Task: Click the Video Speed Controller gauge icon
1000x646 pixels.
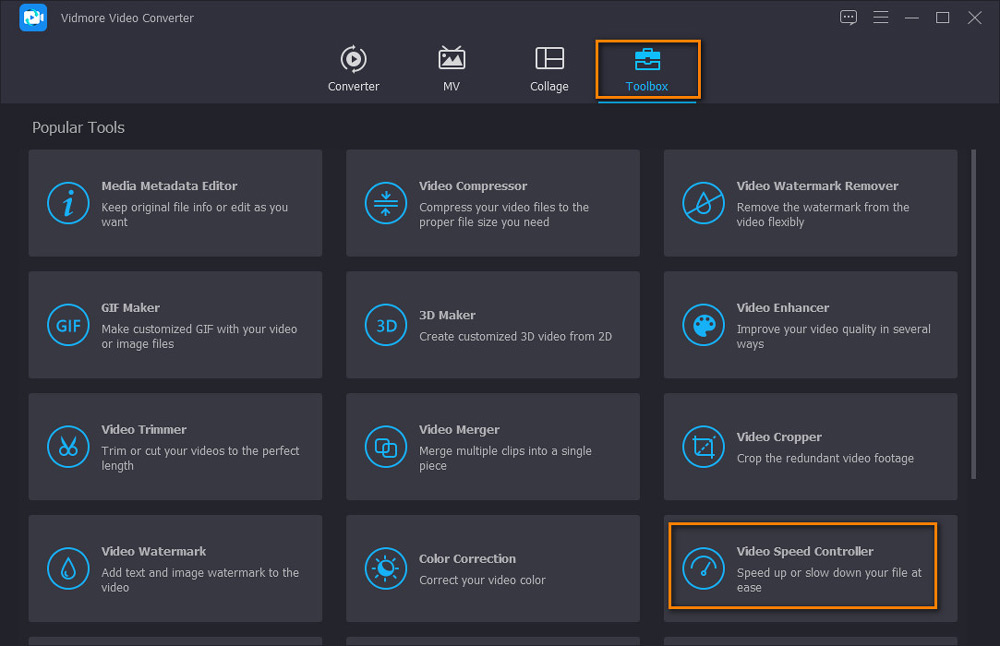Action: click(x=703, y=569)
